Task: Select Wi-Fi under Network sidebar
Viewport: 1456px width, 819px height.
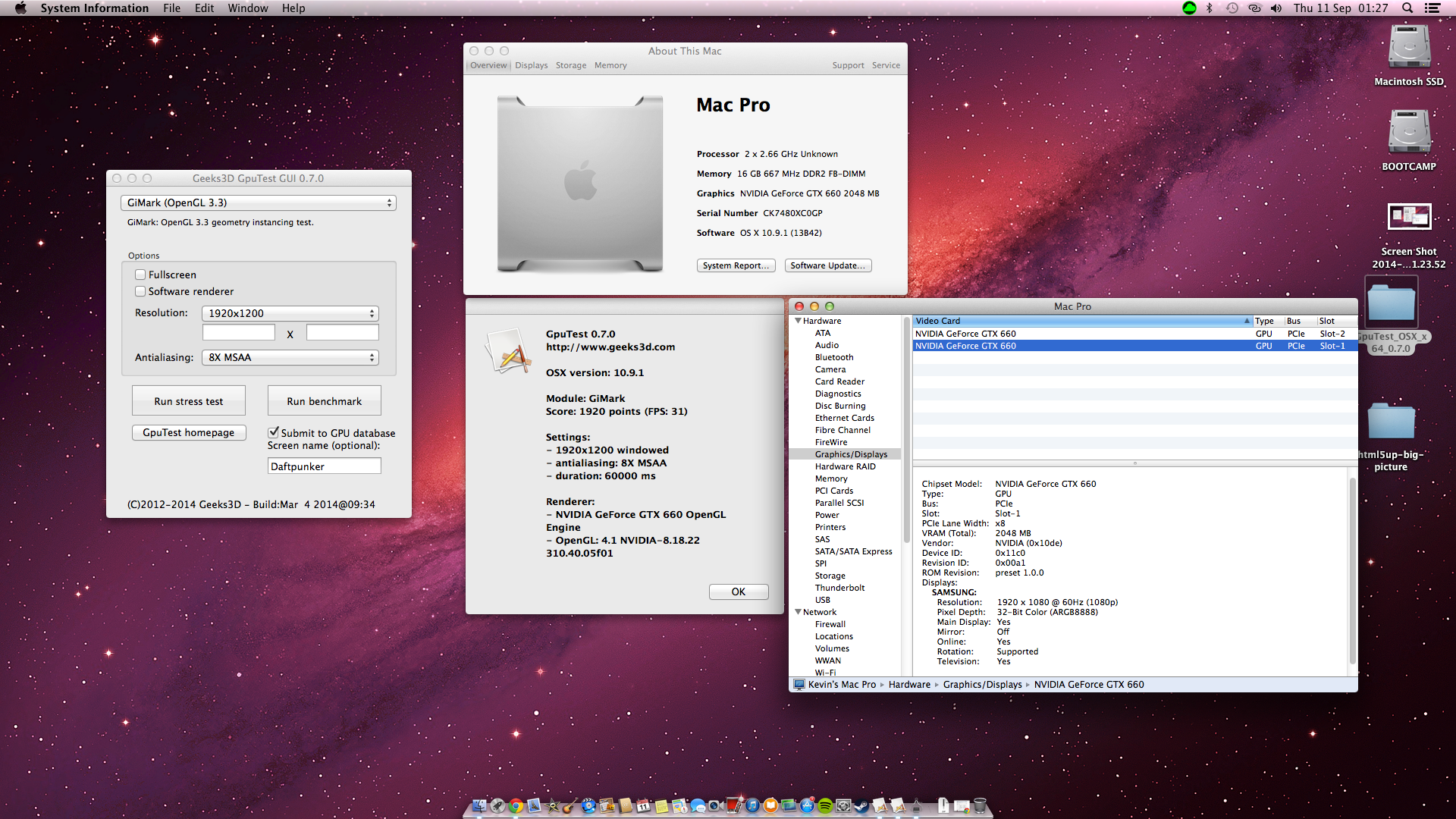Action: 825,672
